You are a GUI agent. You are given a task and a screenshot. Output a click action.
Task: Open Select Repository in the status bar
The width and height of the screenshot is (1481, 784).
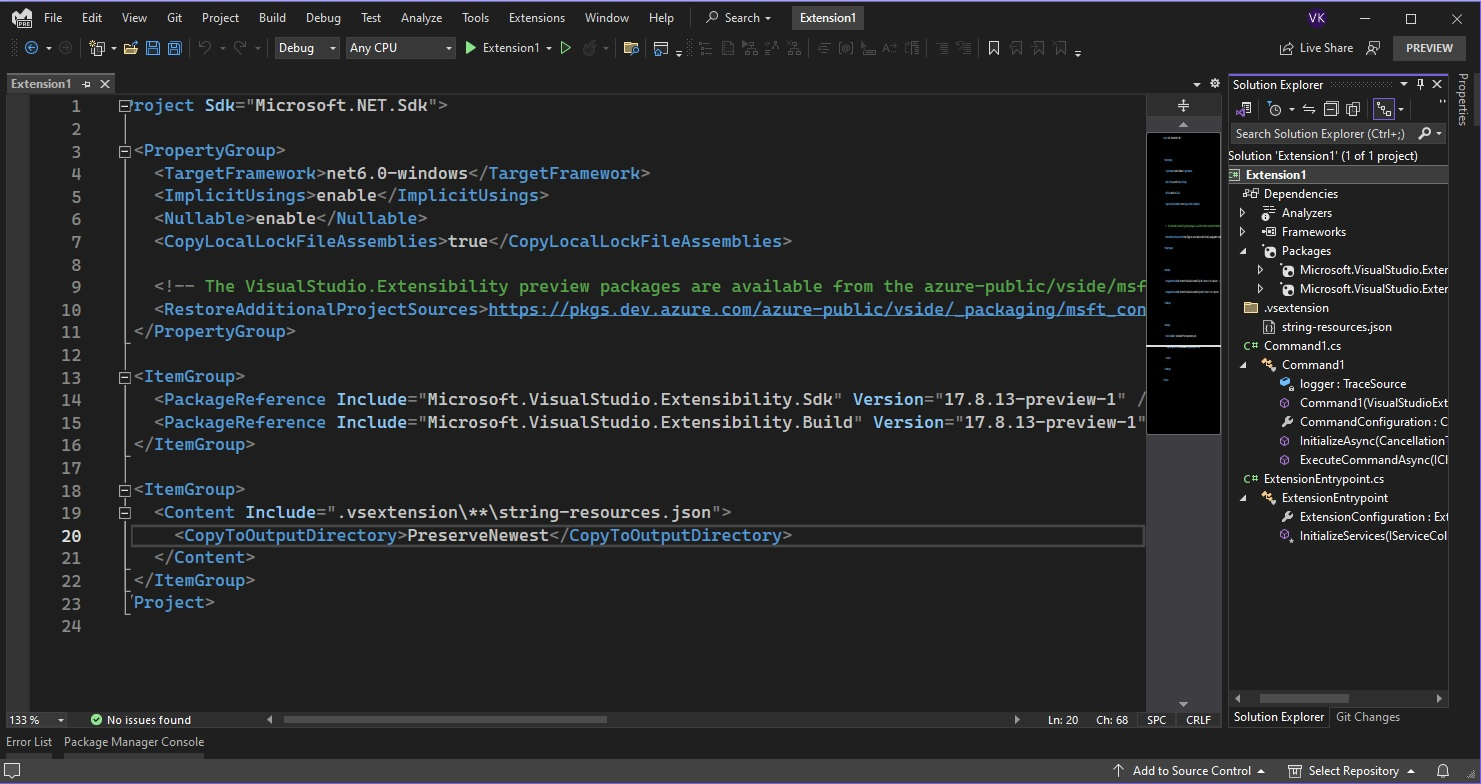pyautogui.click(x=1351, y=770)
